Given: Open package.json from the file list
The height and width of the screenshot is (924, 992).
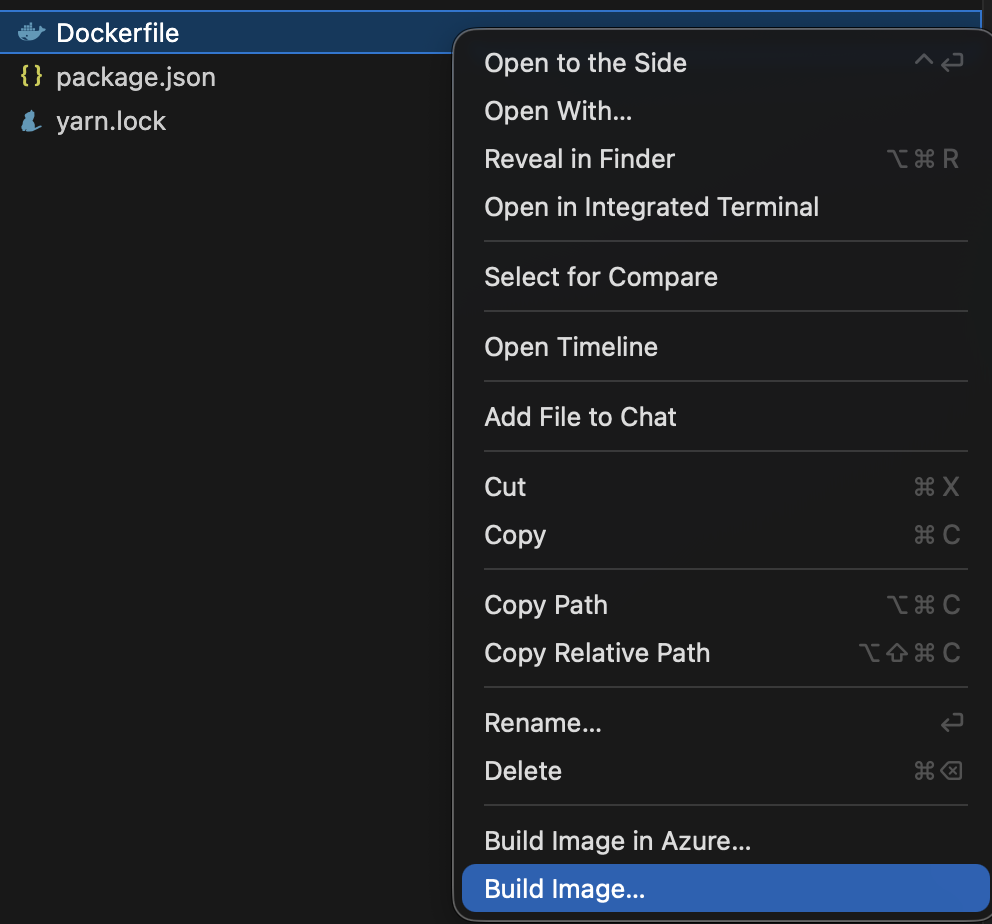Looking at the screenshot, I should (x=135, y=77).
